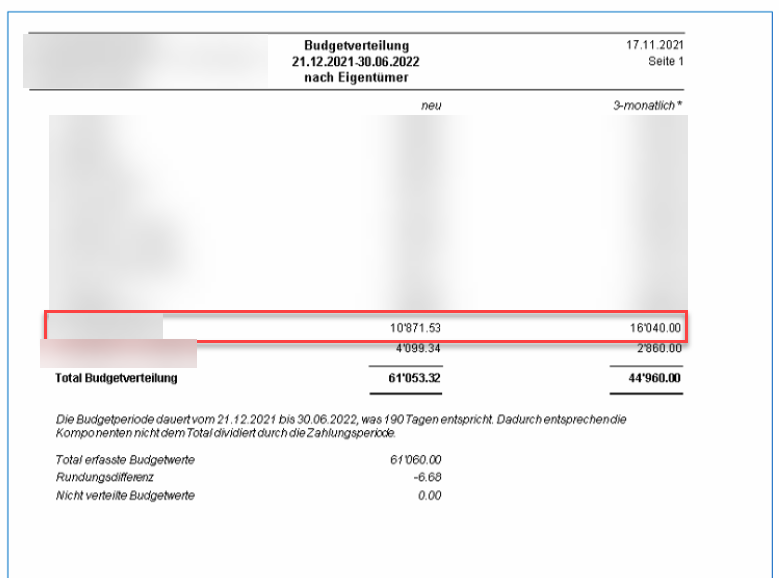Select the value 2'860.00
The image size is (779, 578).
coord(659,348)
